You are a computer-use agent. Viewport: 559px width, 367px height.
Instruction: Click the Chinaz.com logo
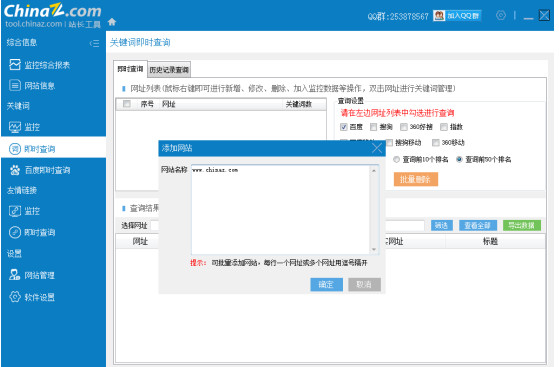coord(53,11)
